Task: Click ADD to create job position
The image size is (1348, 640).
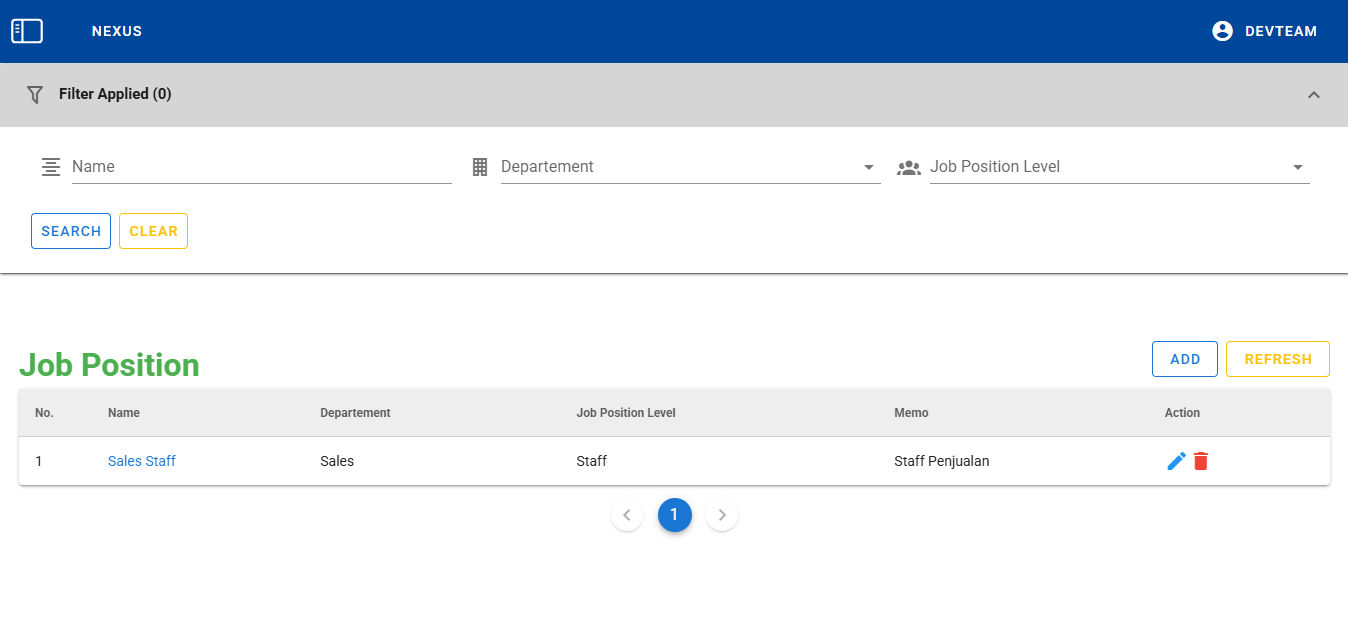Action: 1184,359
